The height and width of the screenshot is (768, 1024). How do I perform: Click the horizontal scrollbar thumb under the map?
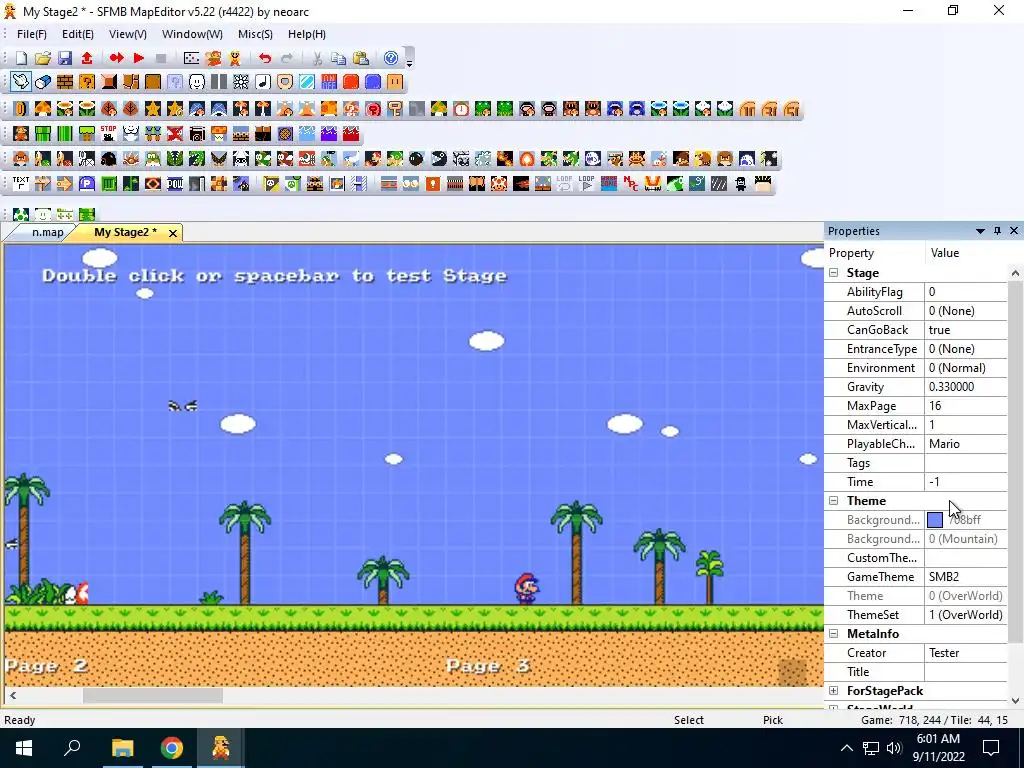(153, 696)
